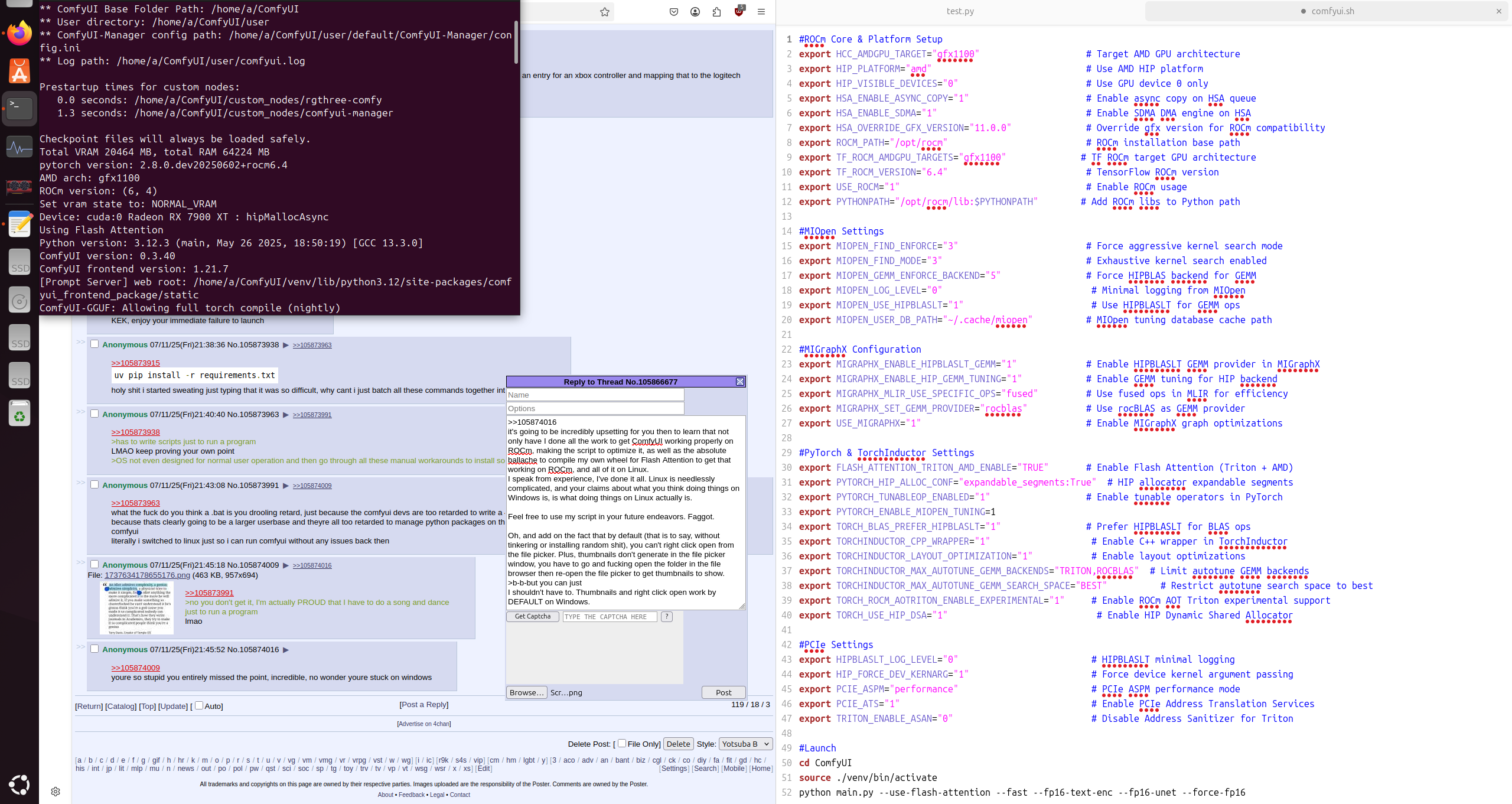Select the comfyui.sh editor tab
The image size is (1512, 804).
coord(1327,11)
